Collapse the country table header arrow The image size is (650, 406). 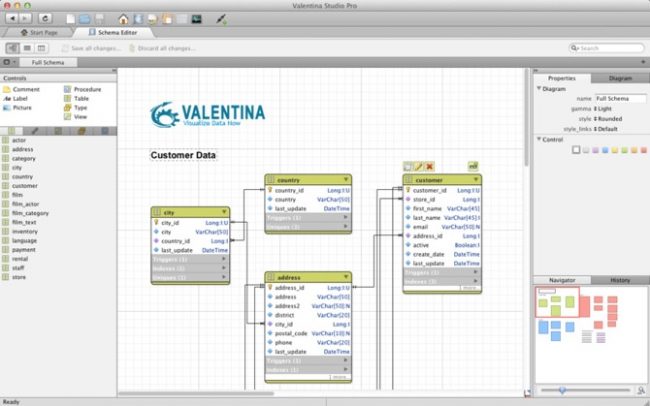point(346,180)
